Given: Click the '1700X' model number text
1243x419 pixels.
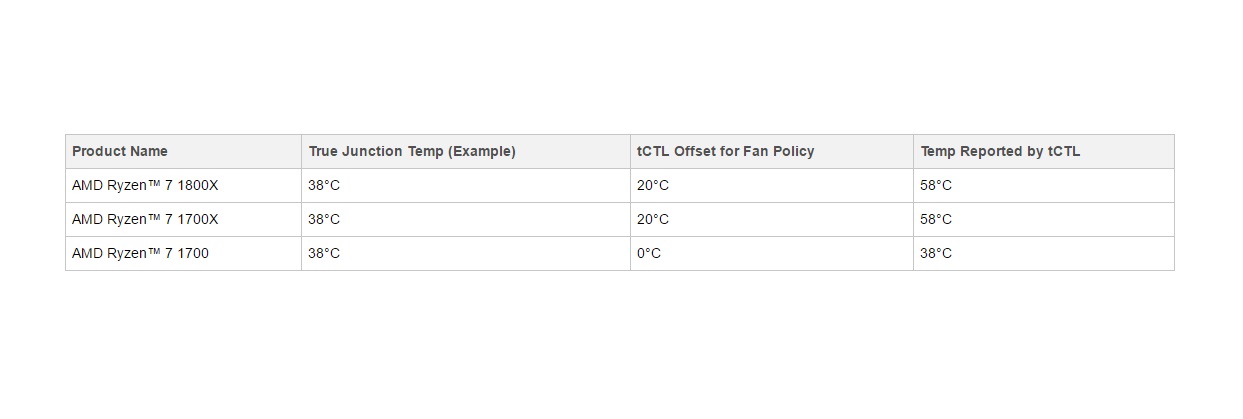Looking at the screenshot, I should point(197,220).
